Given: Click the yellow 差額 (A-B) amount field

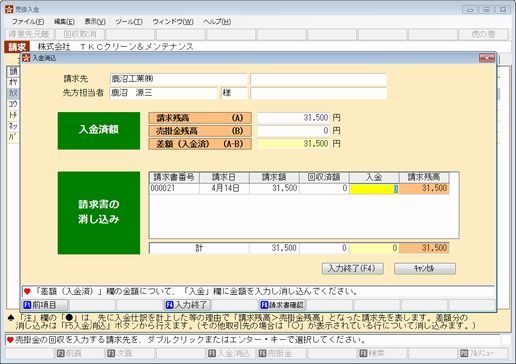Looking at the screenshot, I should tap(293, 144).
